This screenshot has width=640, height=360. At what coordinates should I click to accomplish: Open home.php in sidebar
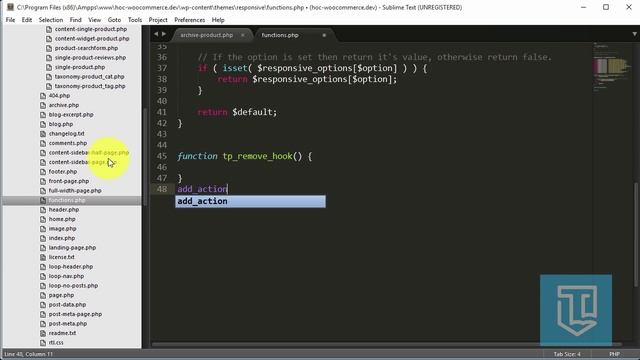tap(62, 219)
